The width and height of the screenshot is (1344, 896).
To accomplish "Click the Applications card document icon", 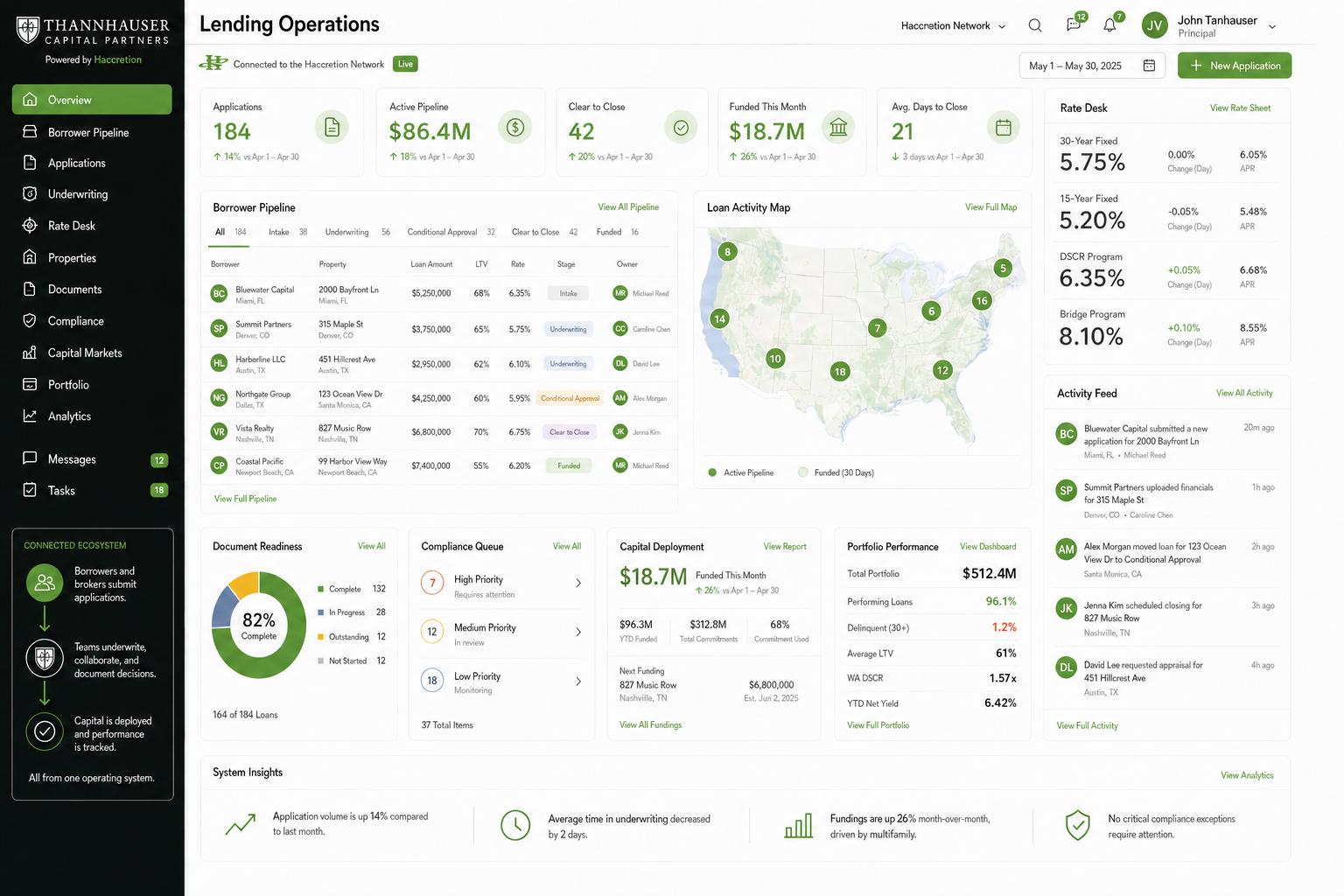I will (332, 128).
